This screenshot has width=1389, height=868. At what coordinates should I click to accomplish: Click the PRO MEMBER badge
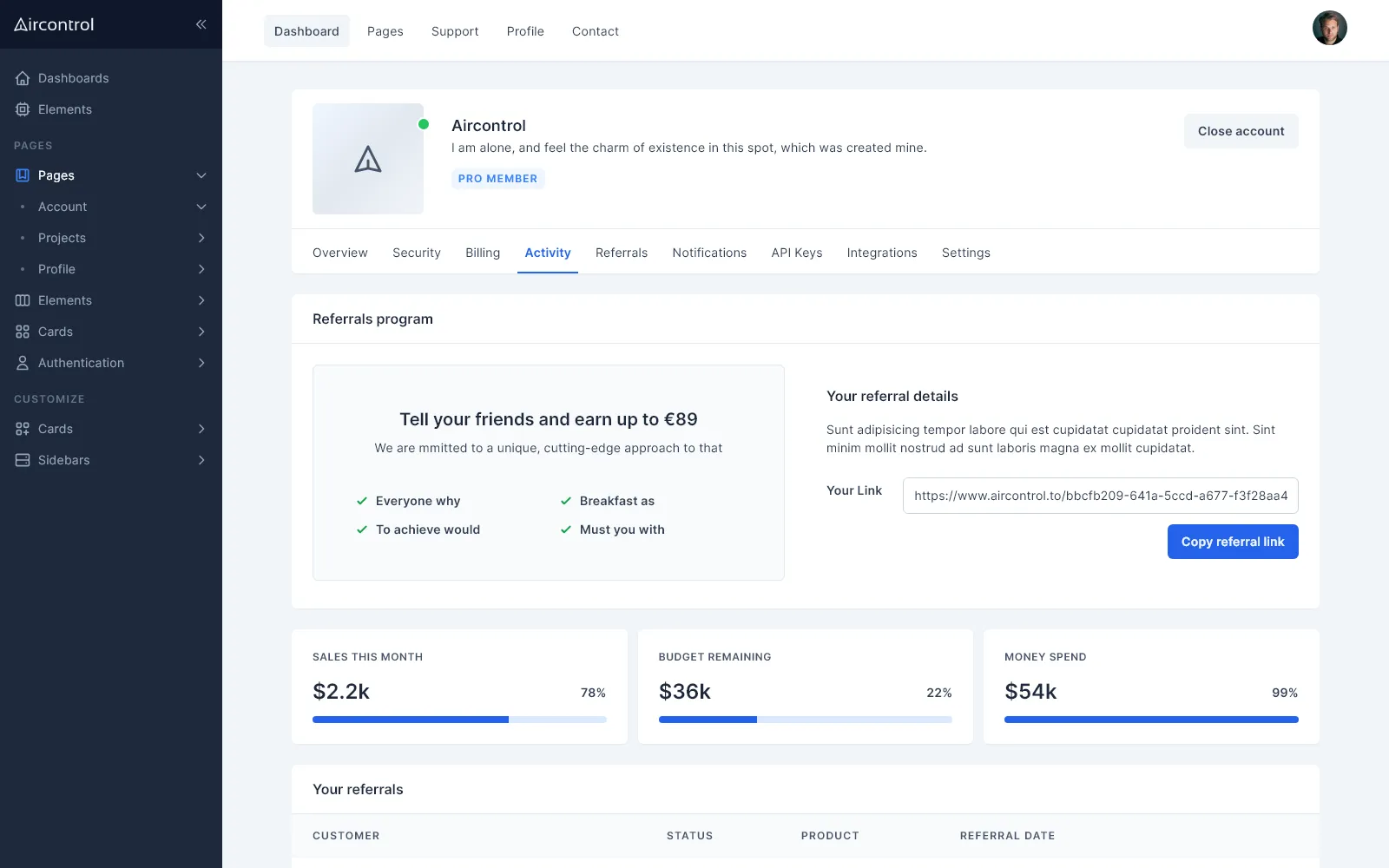[x=498, y=179]
